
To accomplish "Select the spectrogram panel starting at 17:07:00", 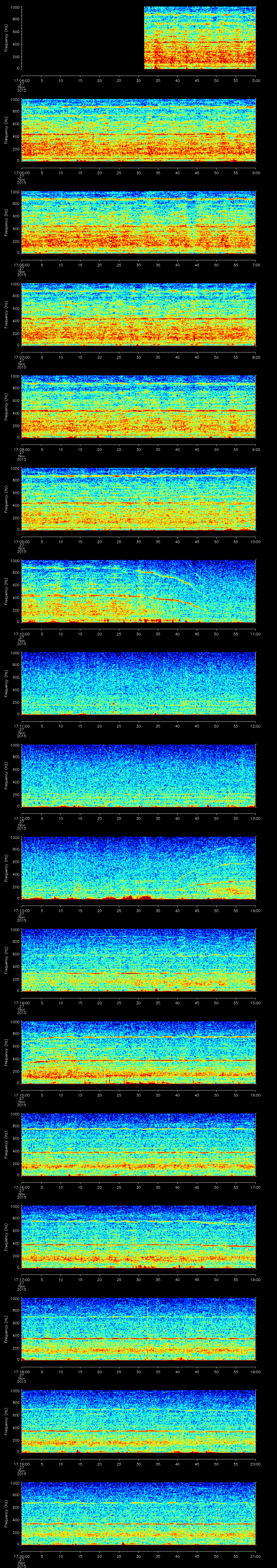I will [139, 315].
